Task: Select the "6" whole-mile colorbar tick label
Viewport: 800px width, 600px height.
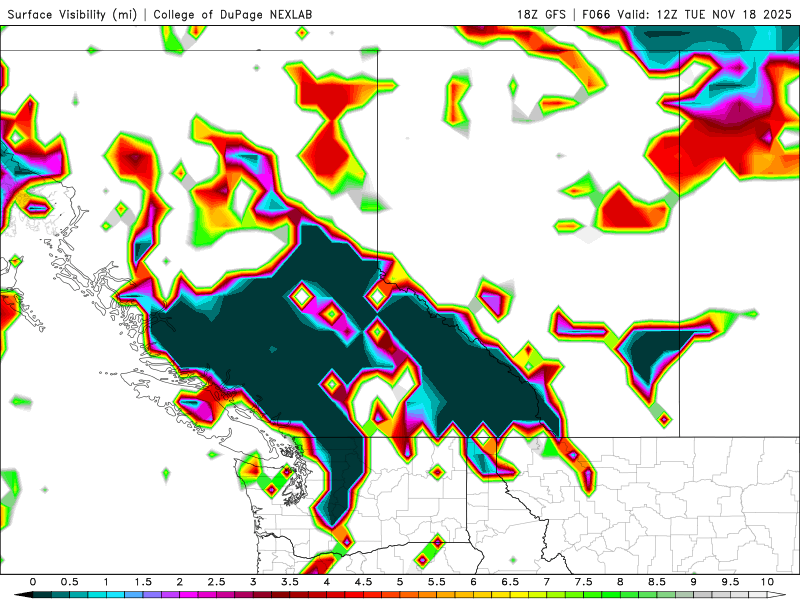Action: [x=473, y=582]
